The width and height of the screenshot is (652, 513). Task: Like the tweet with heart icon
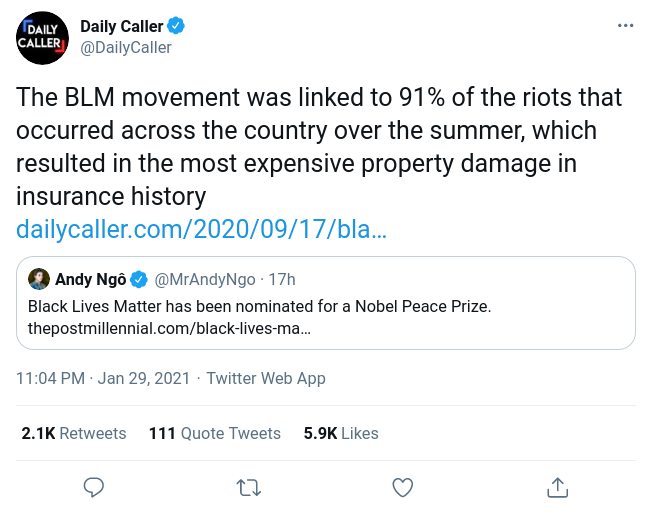pyautogui.click(x=403, y=487)
